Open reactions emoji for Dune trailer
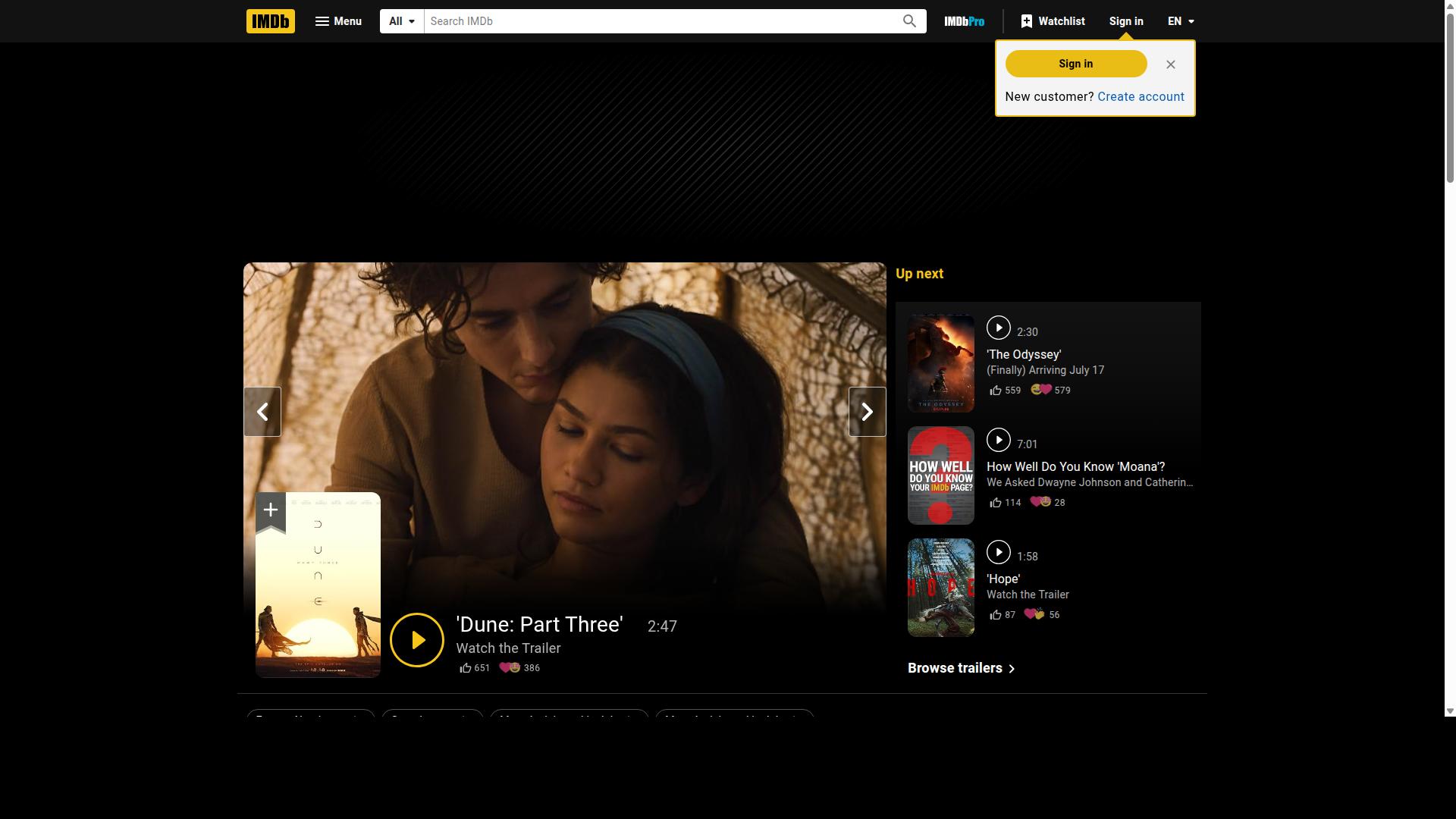 [519, 668]
